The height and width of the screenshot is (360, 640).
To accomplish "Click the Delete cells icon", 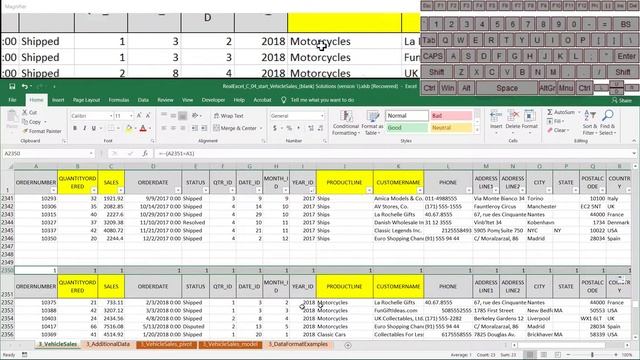I will [513, 116].
